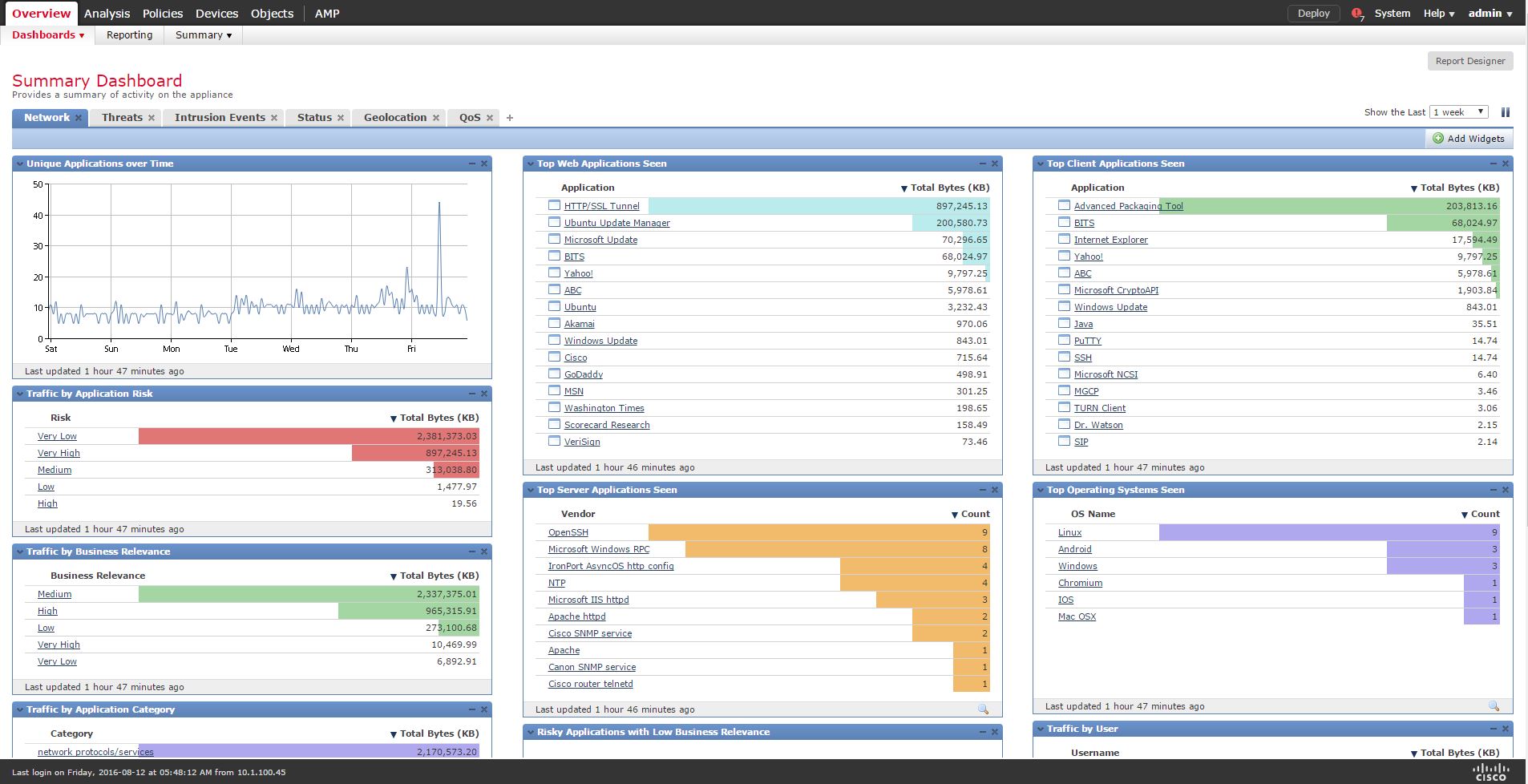Open the Summary dropdown menu
The width and height of the screenshot is (1528, 784).
pos(204,35)
